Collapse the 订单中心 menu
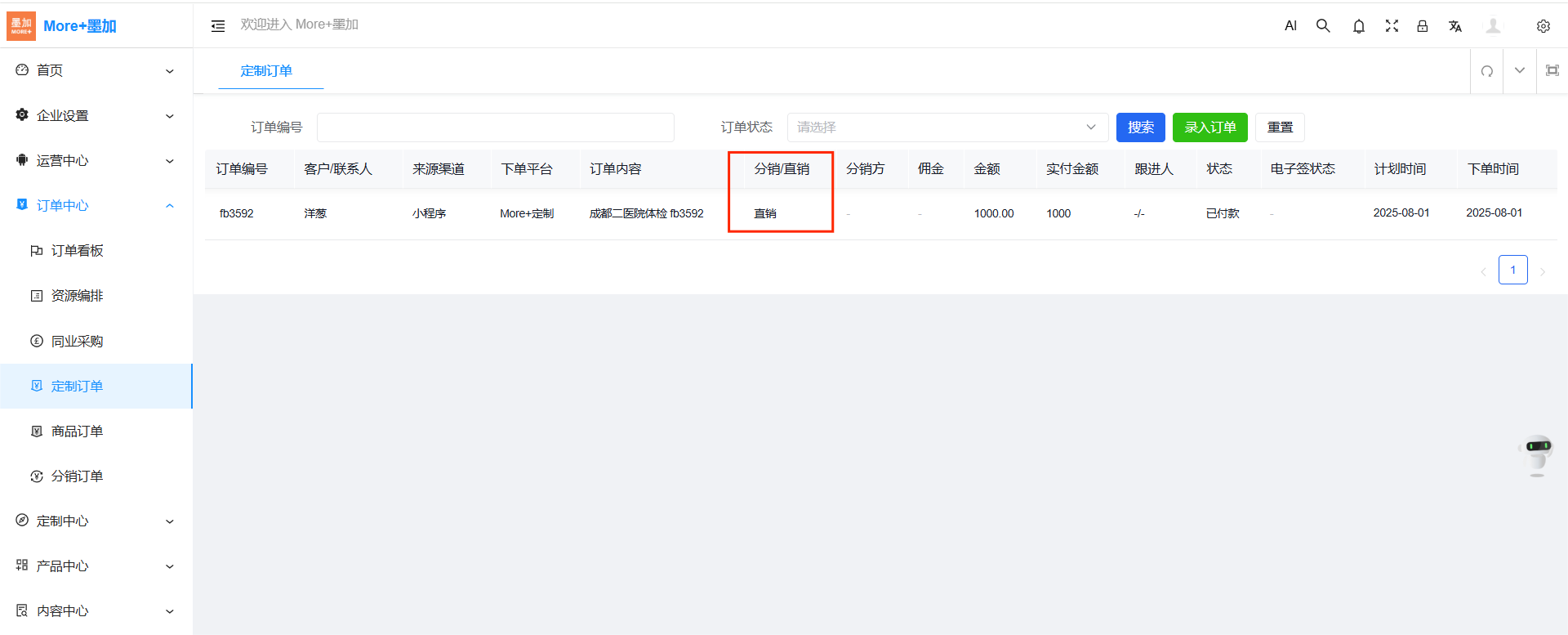This screenshot has width=1568, height=635. [x=96, y=206]
